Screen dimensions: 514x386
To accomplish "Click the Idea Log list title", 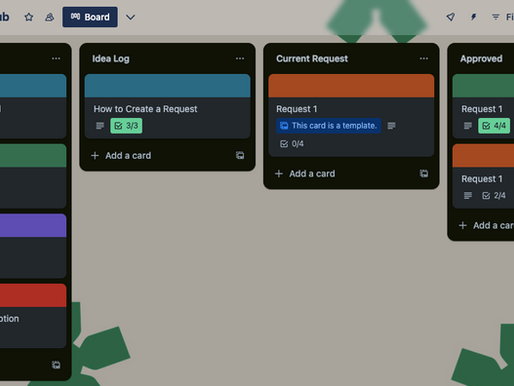I will [111, 59].
